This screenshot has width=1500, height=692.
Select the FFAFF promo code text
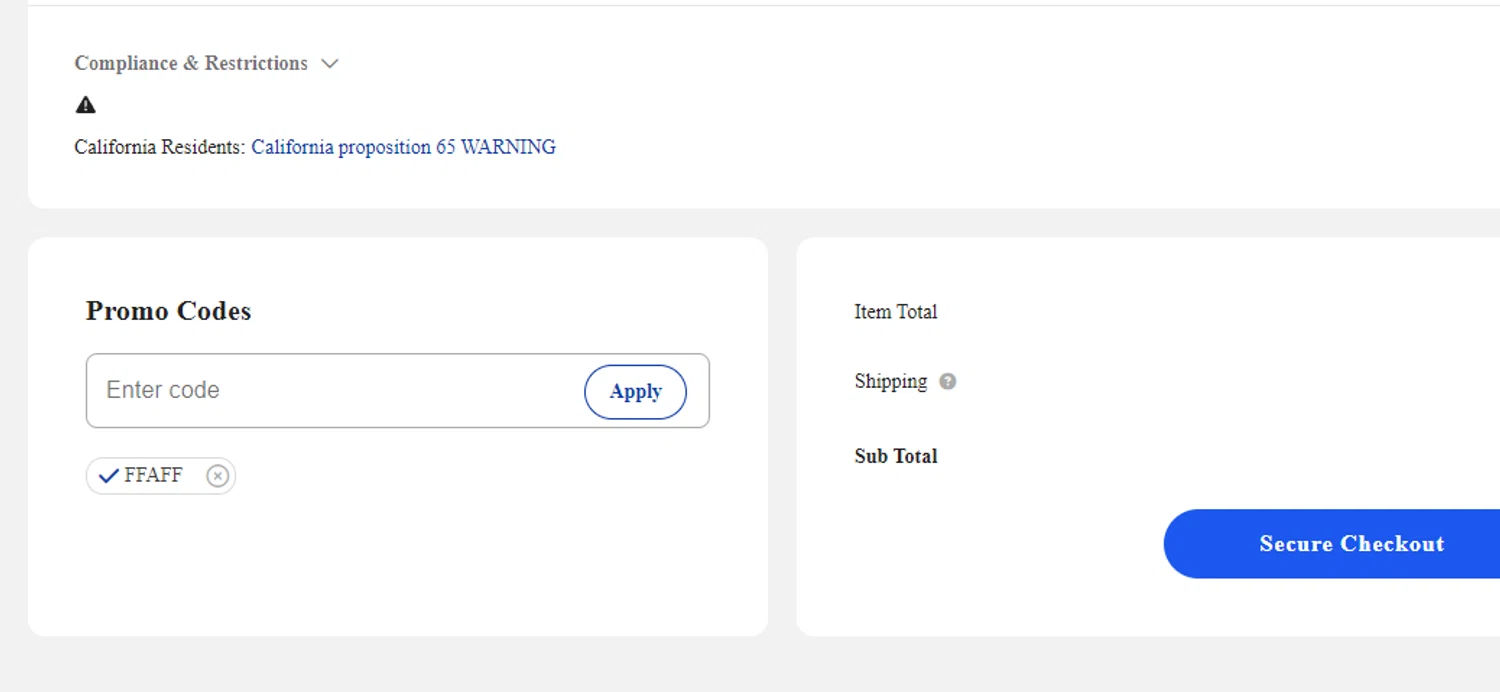[x=153, y=475]
